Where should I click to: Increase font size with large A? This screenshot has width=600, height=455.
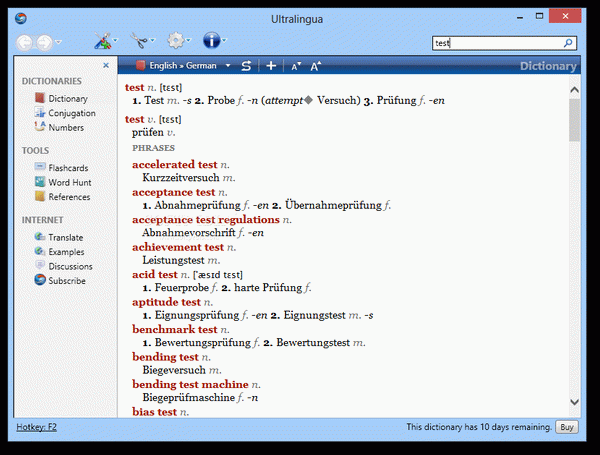pyautogui.click(x=316, y=66)
